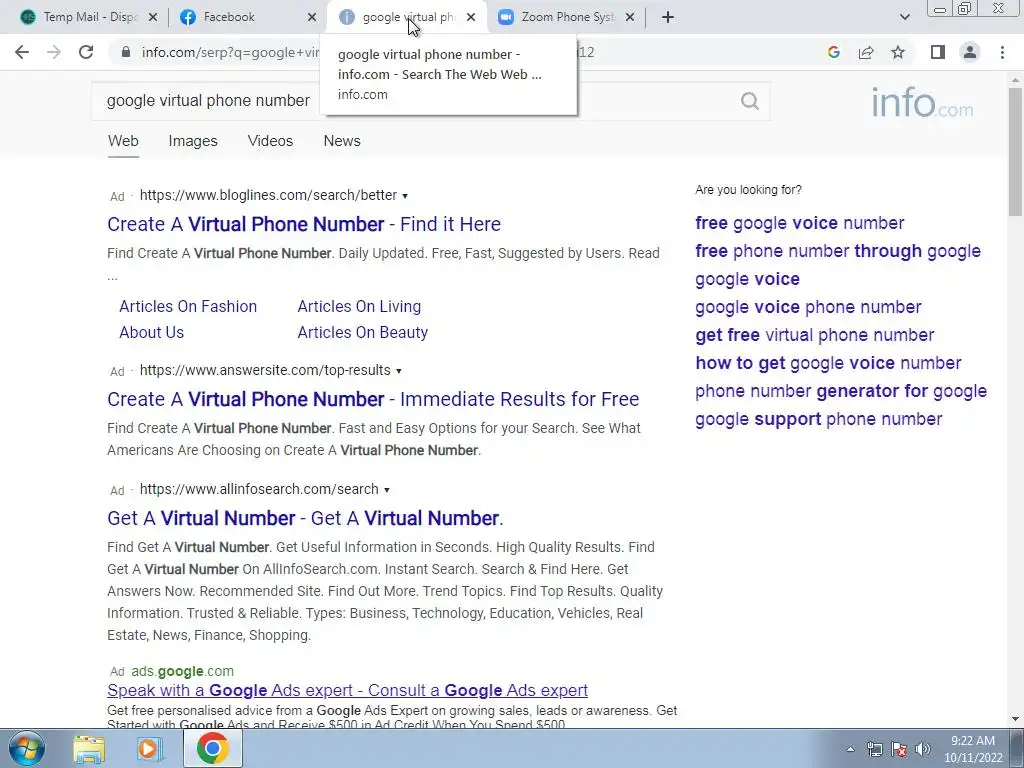Click the browser forward arrow

54,52
